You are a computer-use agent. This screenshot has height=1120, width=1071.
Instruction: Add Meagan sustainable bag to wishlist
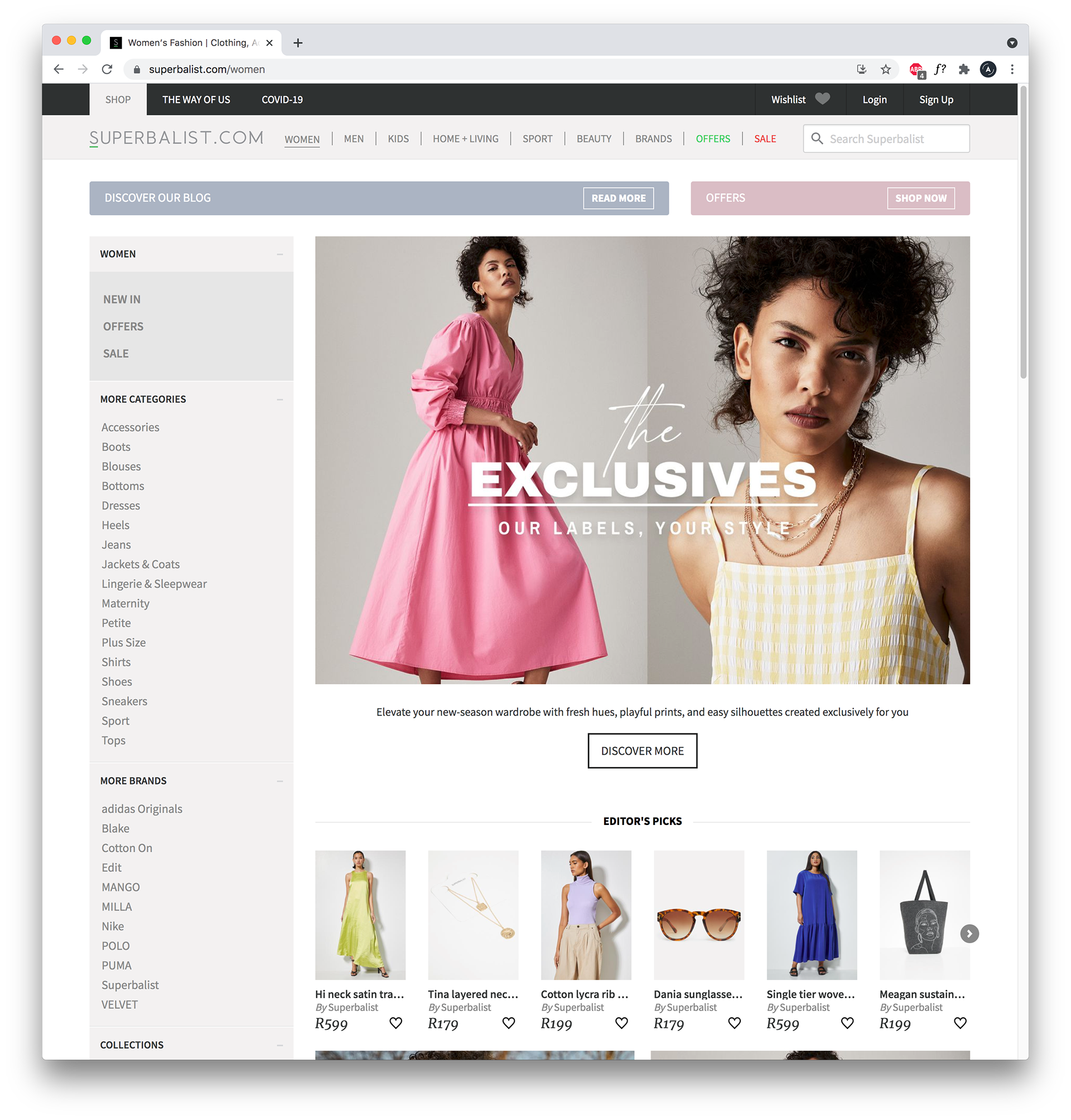coord(960,1023)
